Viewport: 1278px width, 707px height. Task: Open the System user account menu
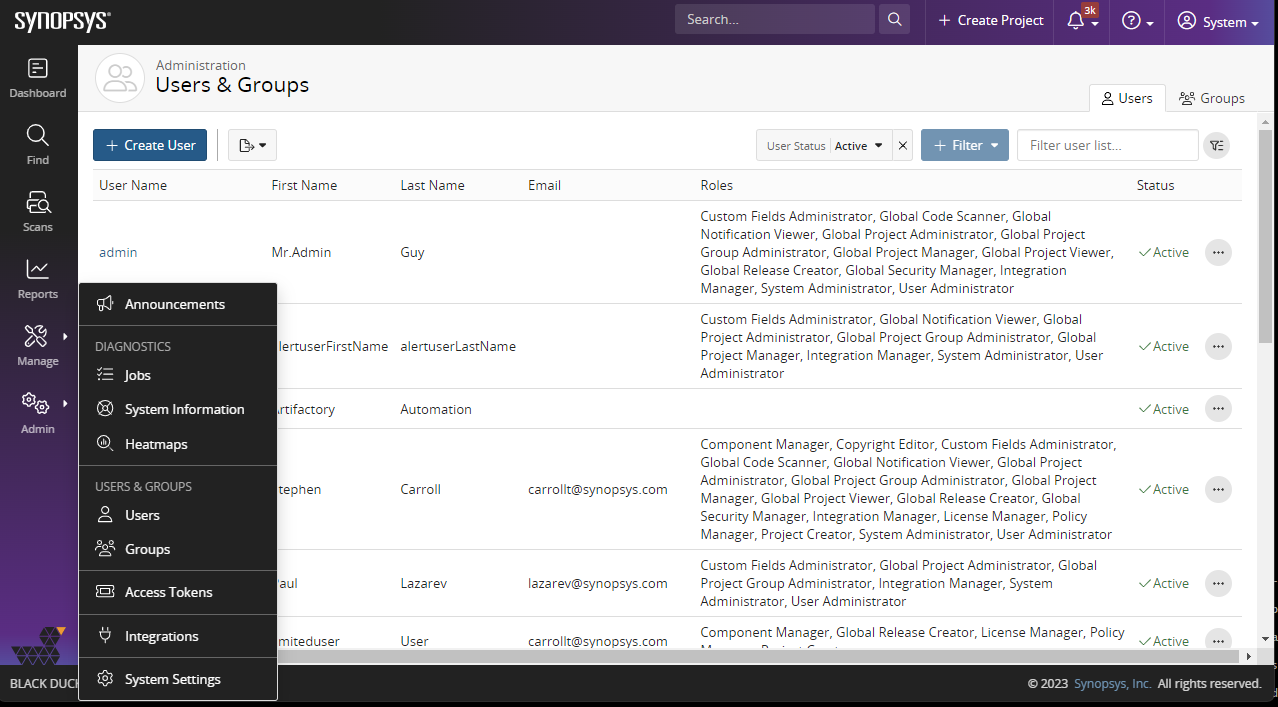(1217, 21)
